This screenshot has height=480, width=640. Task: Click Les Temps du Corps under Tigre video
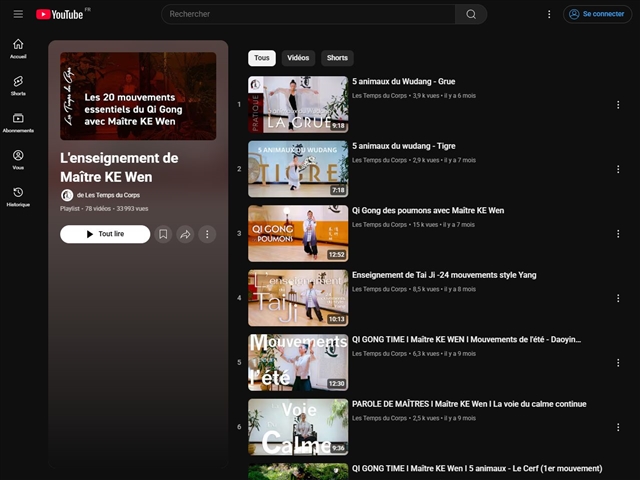379,160
